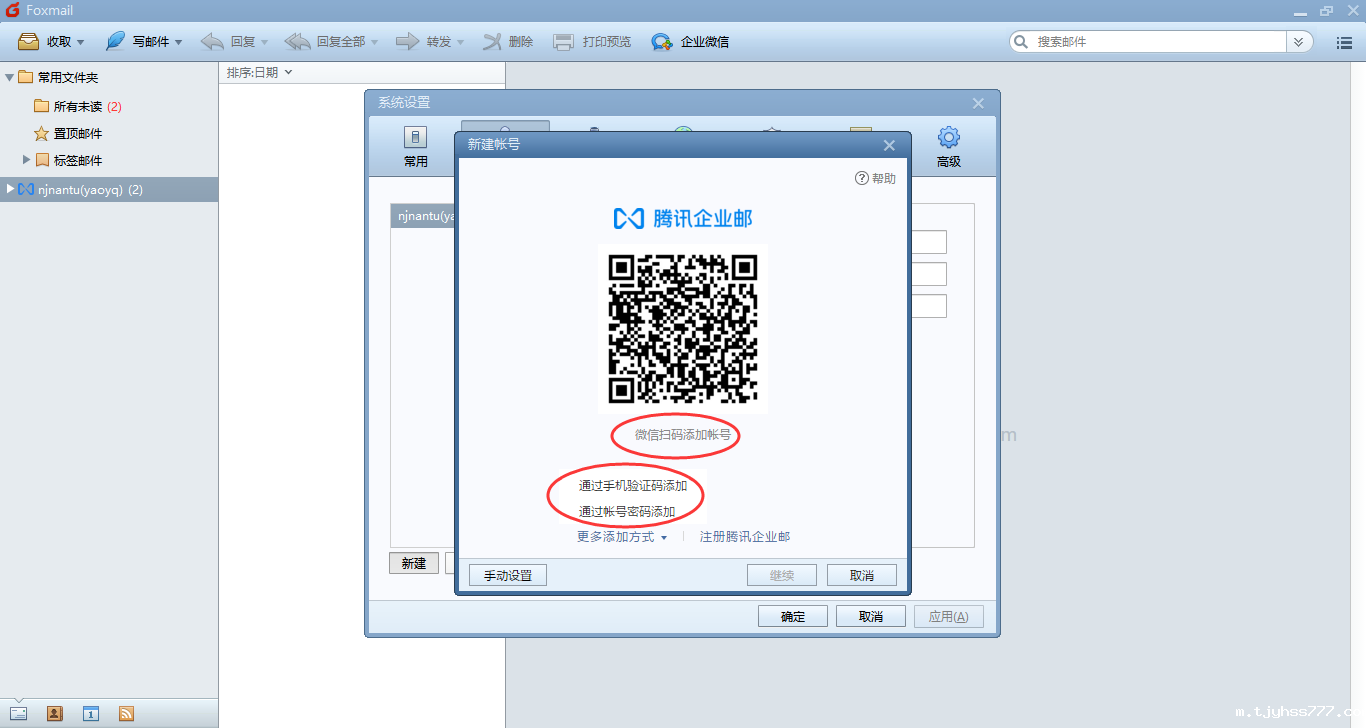Click the 帮助 help icon in dialog
The width and height of the screenshot is (1366, 728).
(862, 178)
